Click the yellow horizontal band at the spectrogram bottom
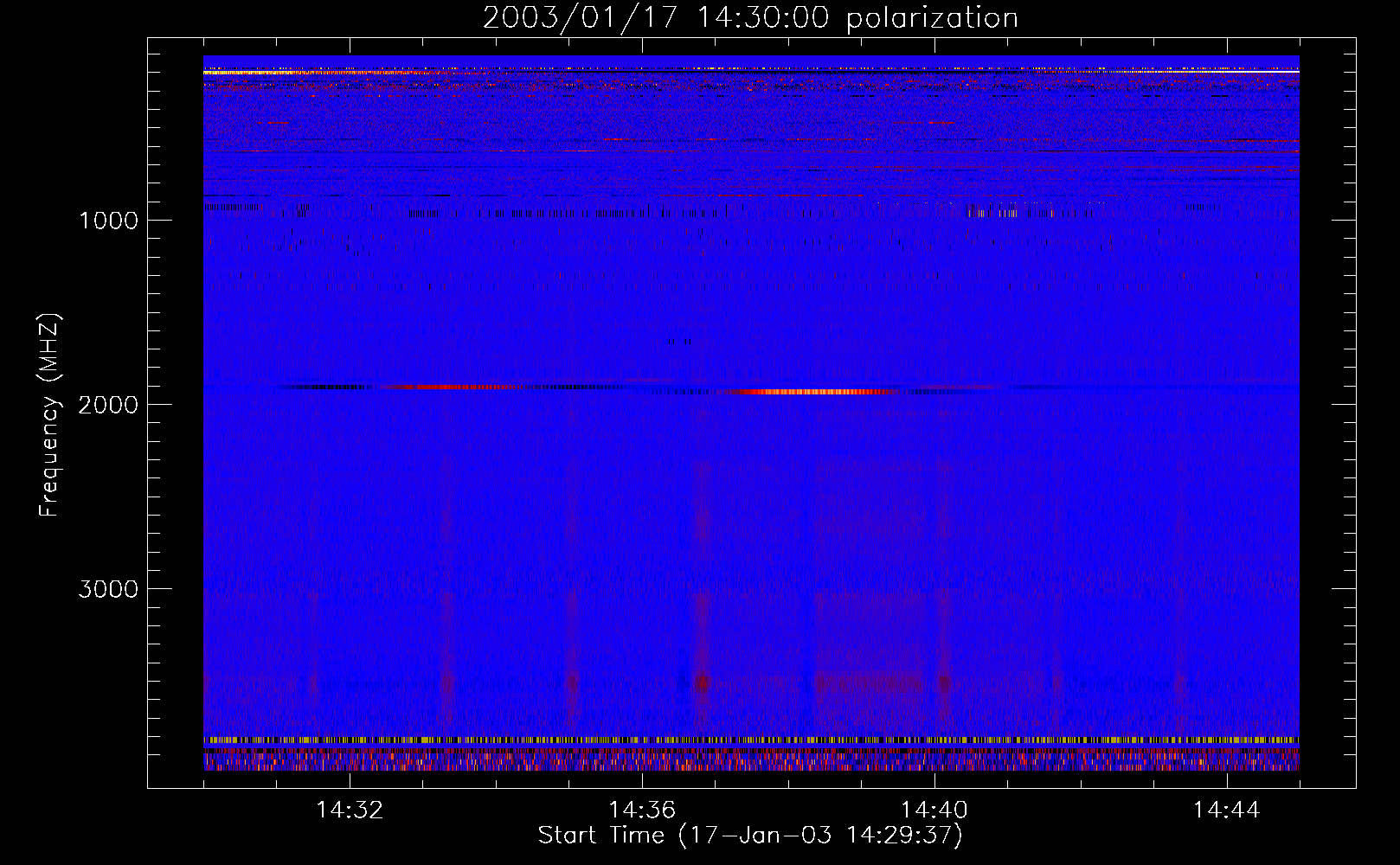 click(x=751, y=740)
